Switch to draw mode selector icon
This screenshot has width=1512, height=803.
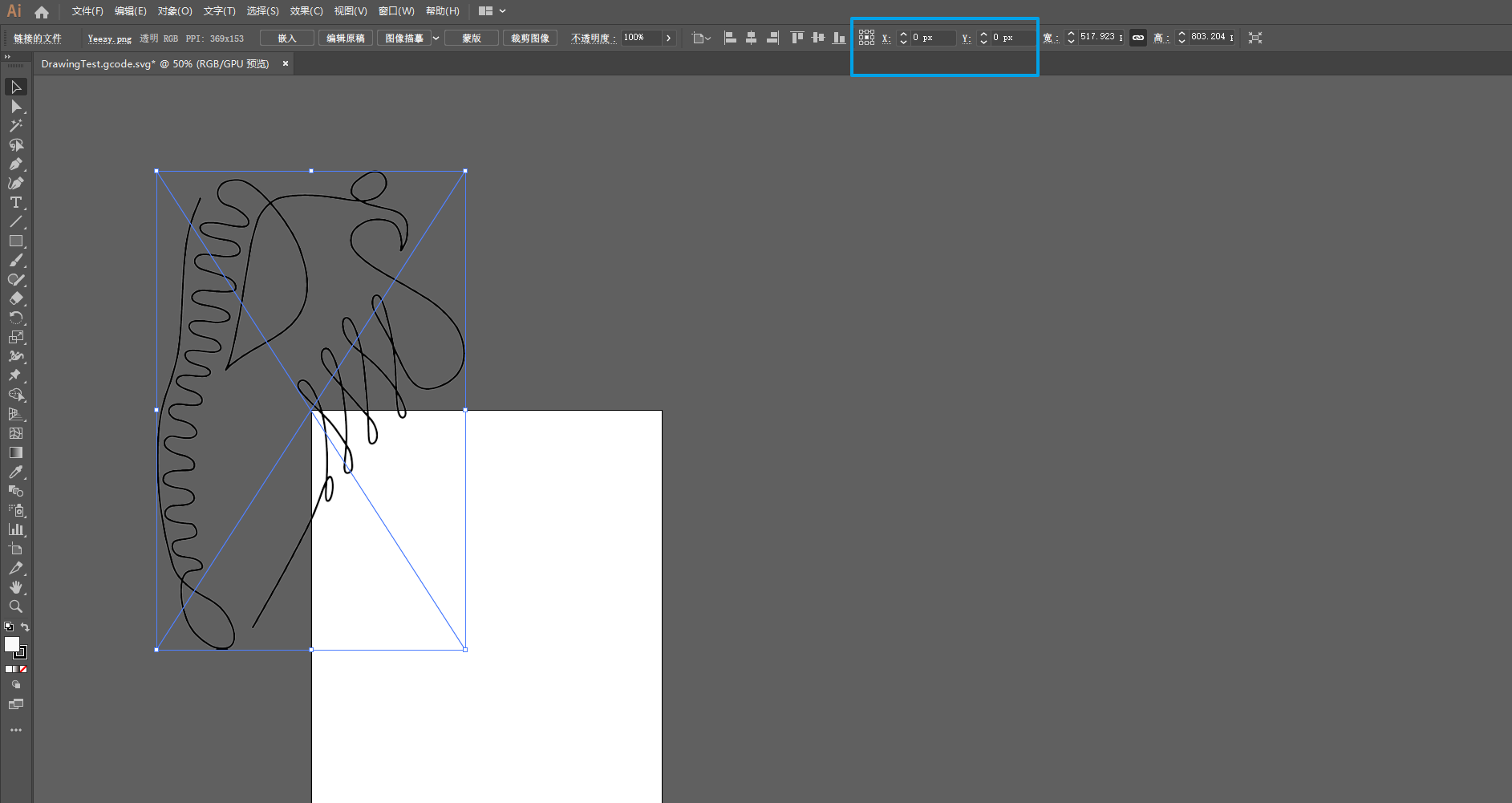[x=16, y=685]
